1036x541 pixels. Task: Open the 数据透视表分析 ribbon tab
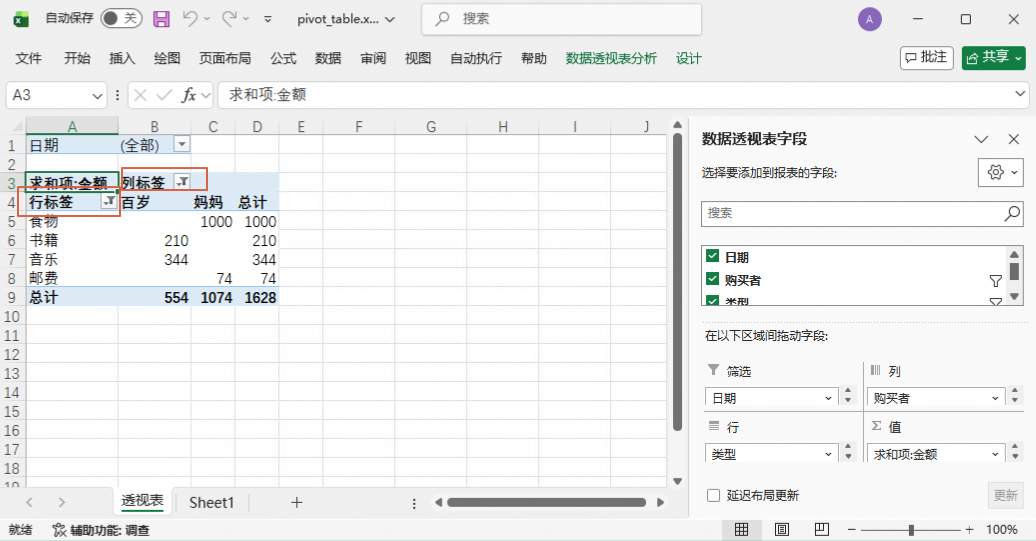(611, 59)
